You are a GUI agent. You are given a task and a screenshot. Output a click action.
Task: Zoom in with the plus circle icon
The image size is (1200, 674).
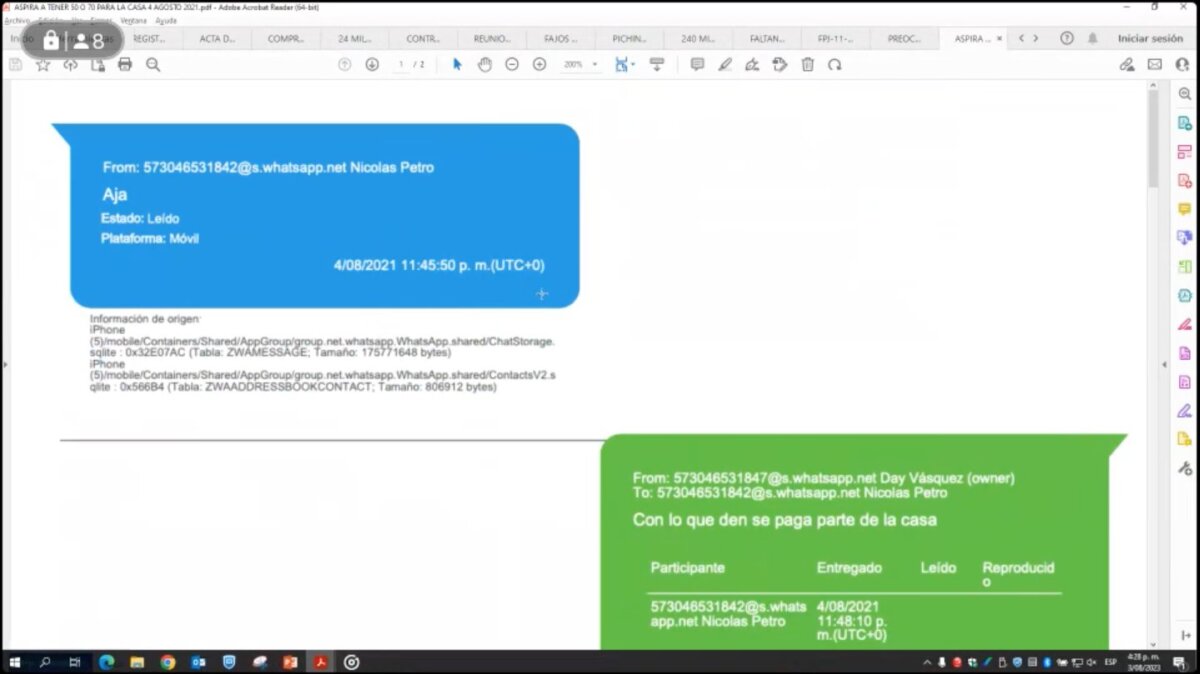click(539, 64)
